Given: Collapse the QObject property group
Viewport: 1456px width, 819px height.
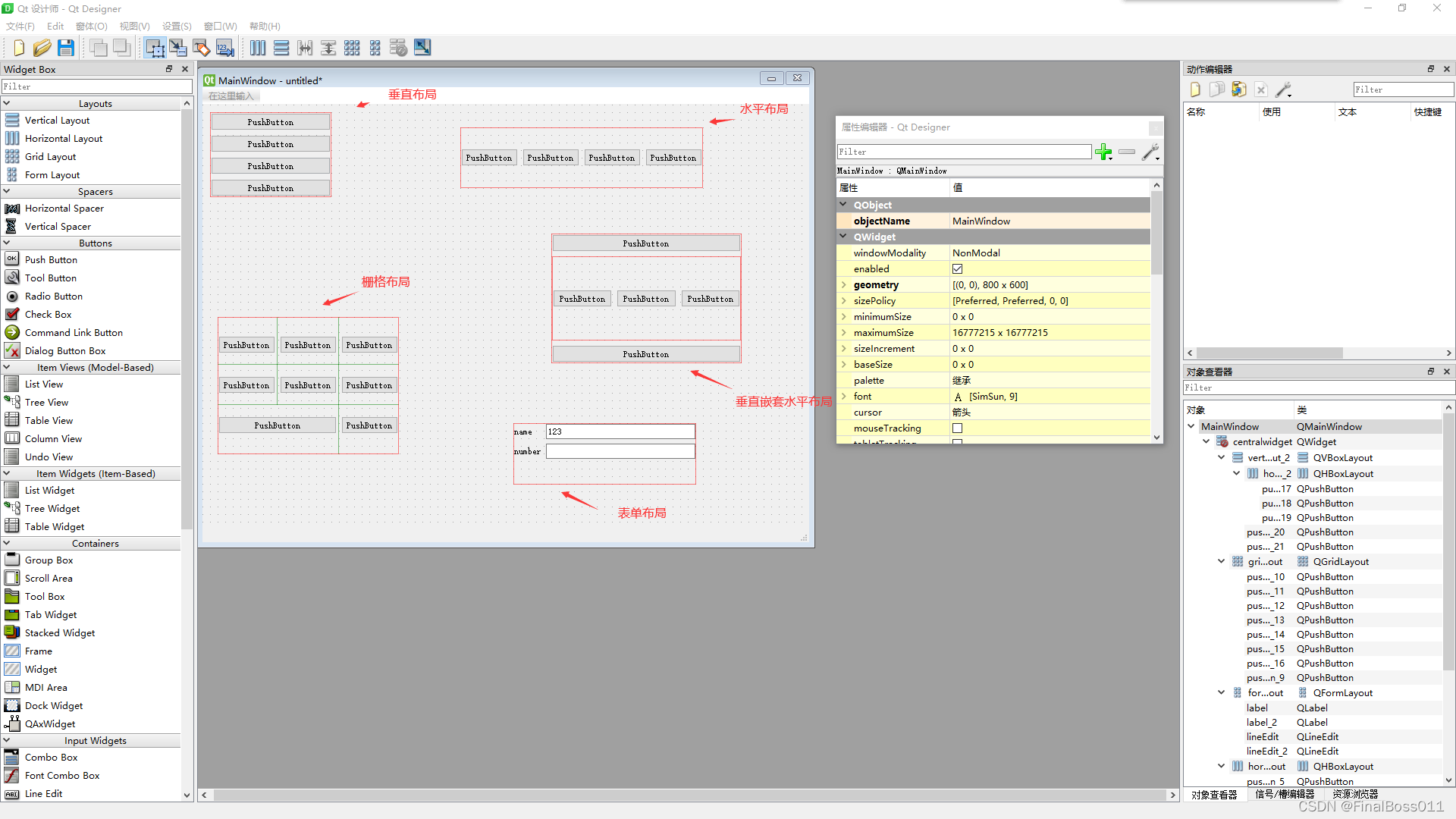Looking at the screenshot, I should [x=843, y=204].
